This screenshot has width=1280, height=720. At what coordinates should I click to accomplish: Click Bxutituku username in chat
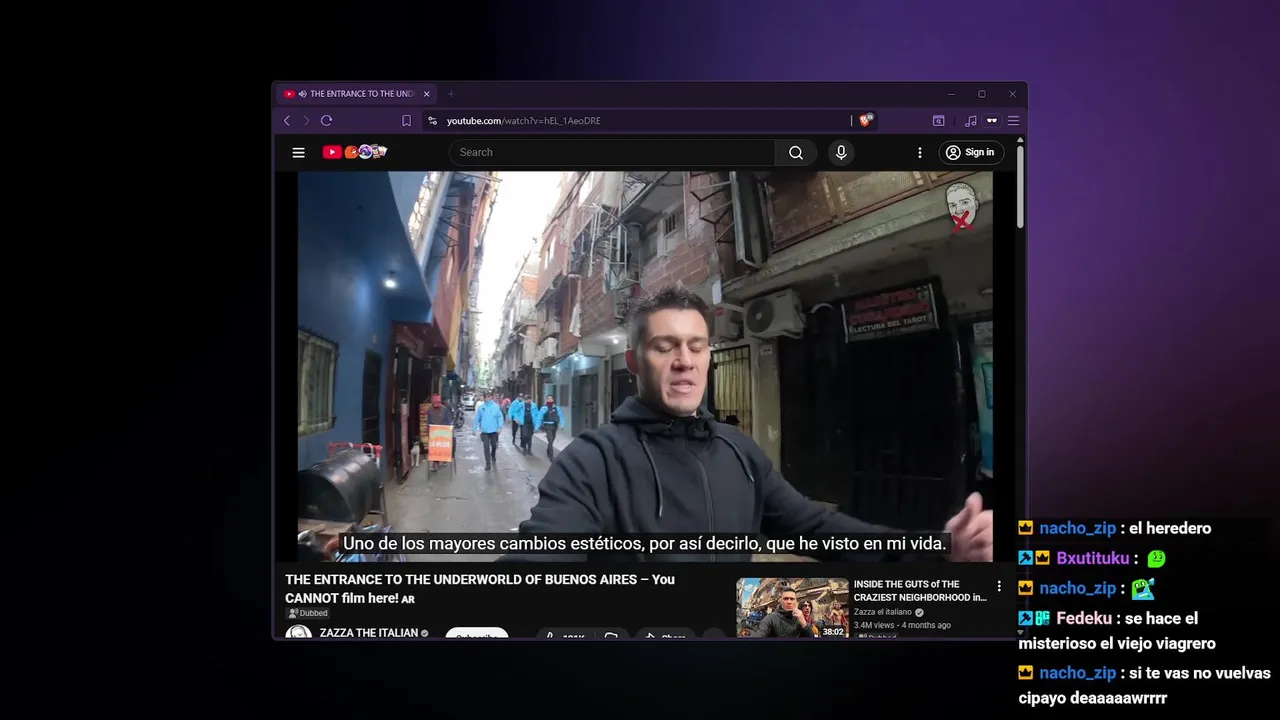pyautogui.click(x=1093, y=558)
